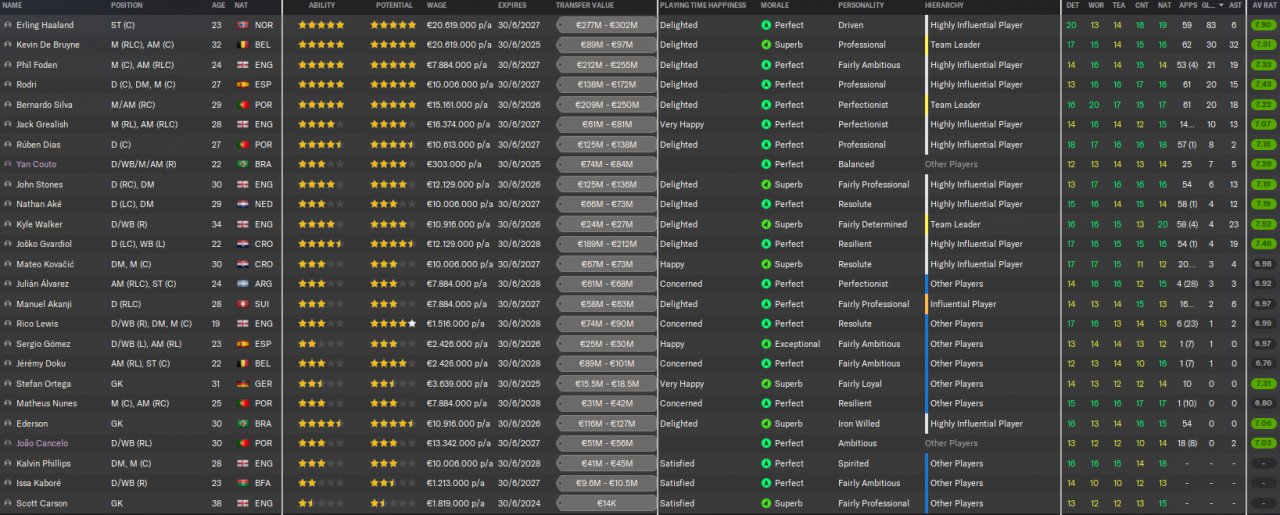This screenshot has height=515, width=1280.
Task: Open João Cancelo's player name
Action: click(x=42, y=444)
